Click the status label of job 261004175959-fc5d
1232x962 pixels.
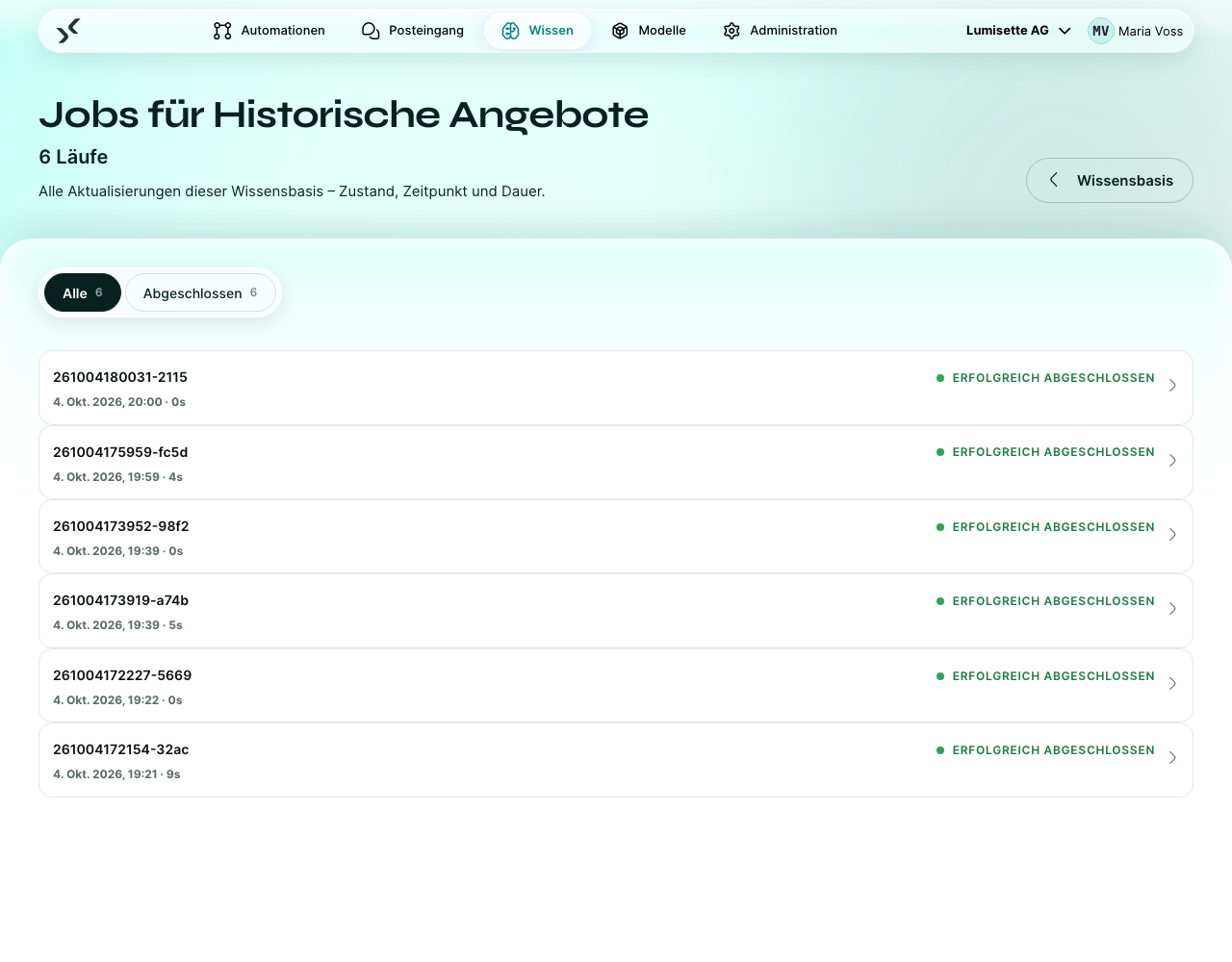tap(1045, 452)
